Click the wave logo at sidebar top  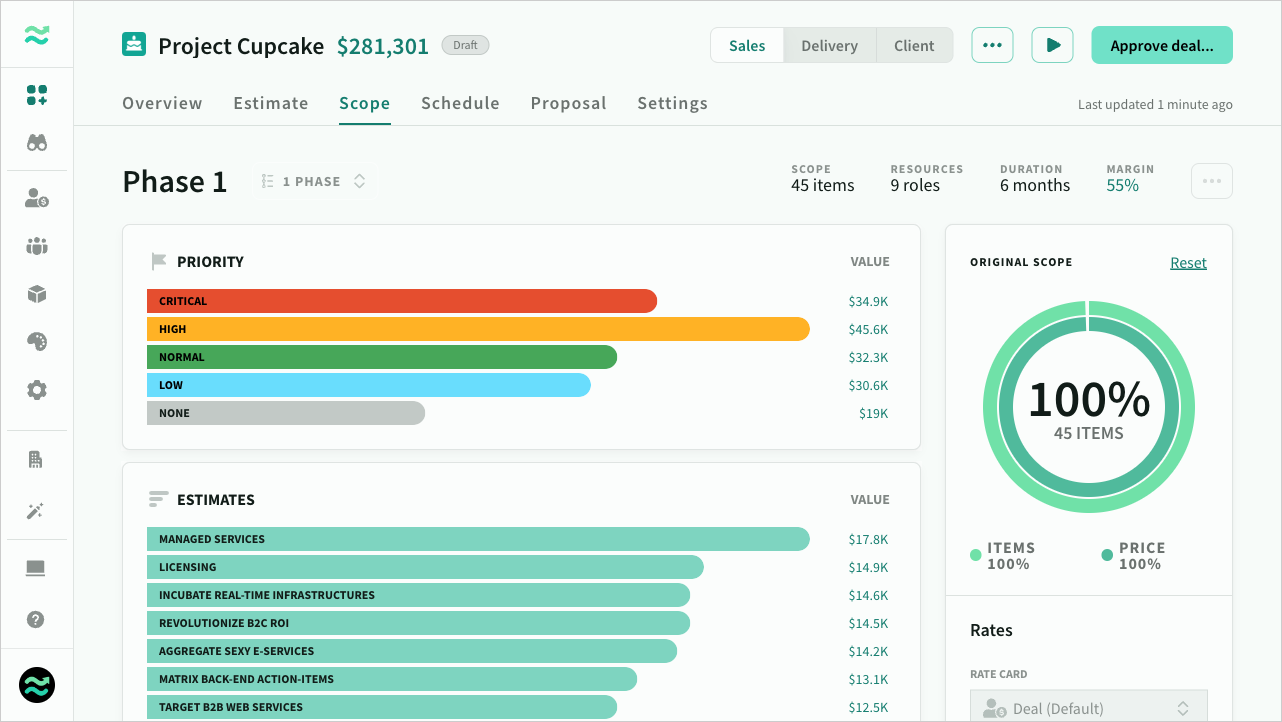tap(37, 35)
